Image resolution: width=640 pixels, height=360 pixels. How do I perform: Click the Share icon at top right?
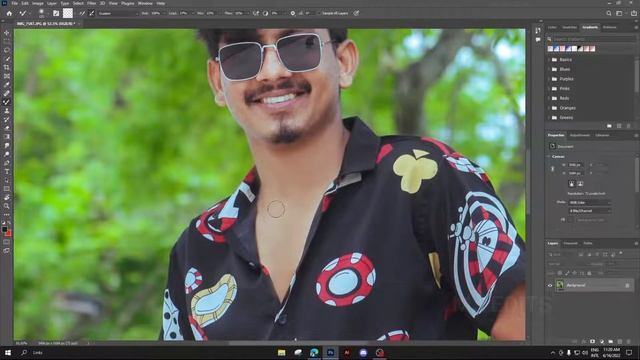tap(633, 13)
